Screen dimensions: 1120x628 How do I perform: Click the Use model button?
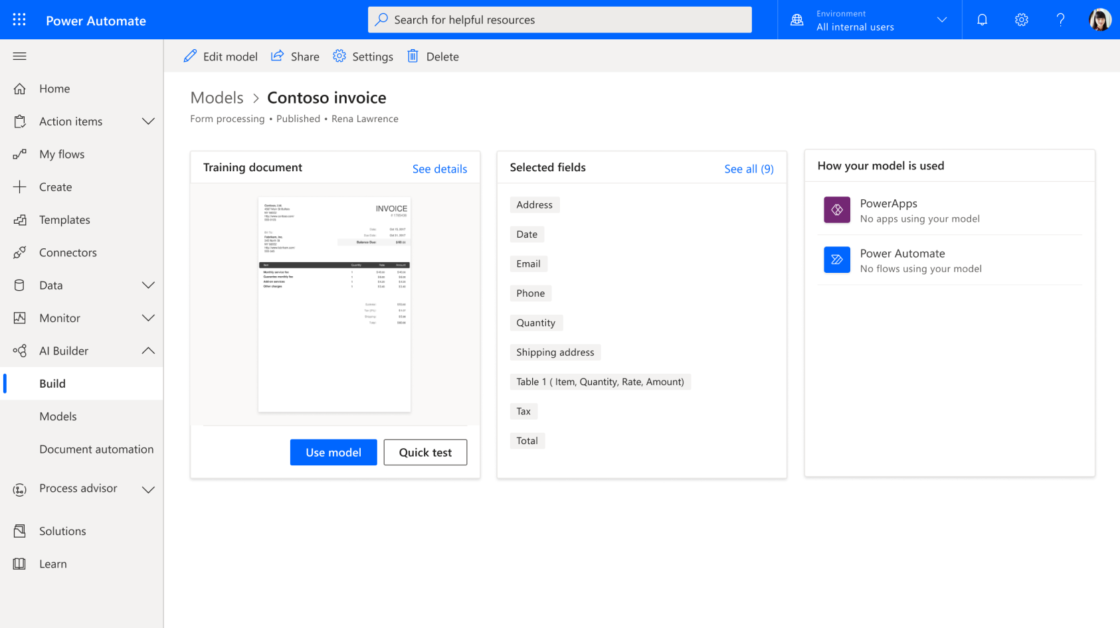(x=333, y=453)
